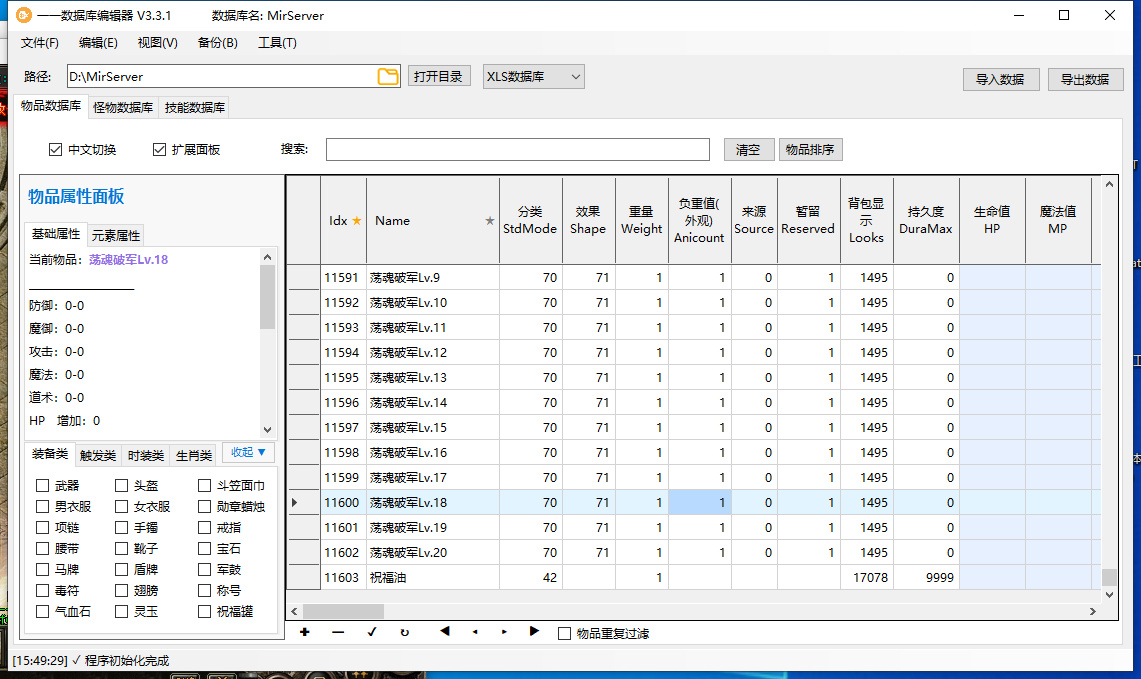Click current item link 荡魂破军Lv.18
Viewport: 1141px width, 679px height.
pyautogui.click(x=128, y=260)
